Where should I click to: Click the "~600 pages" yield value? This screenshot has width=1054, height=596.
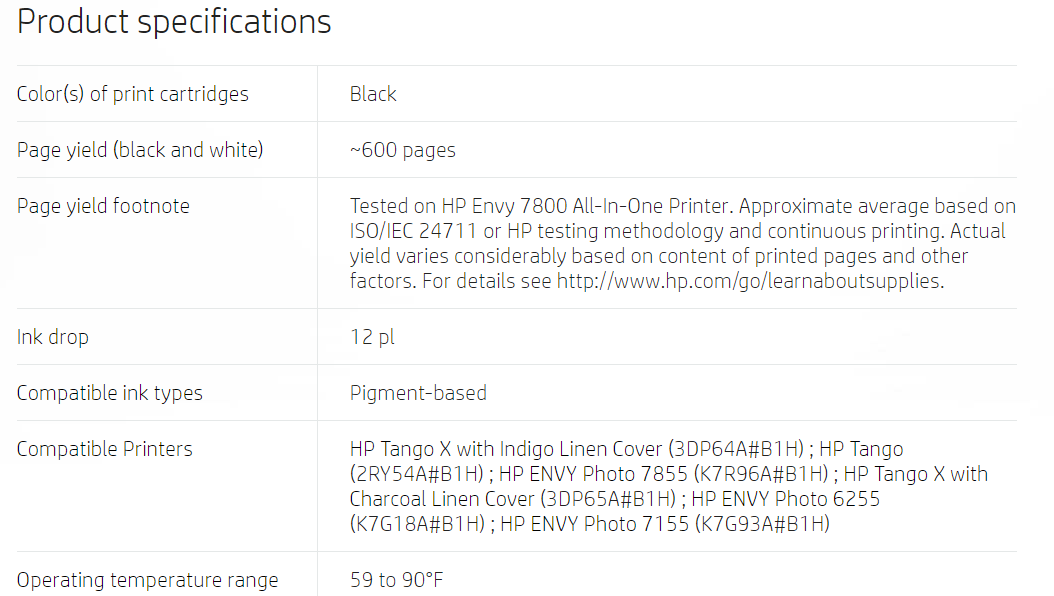403,150
